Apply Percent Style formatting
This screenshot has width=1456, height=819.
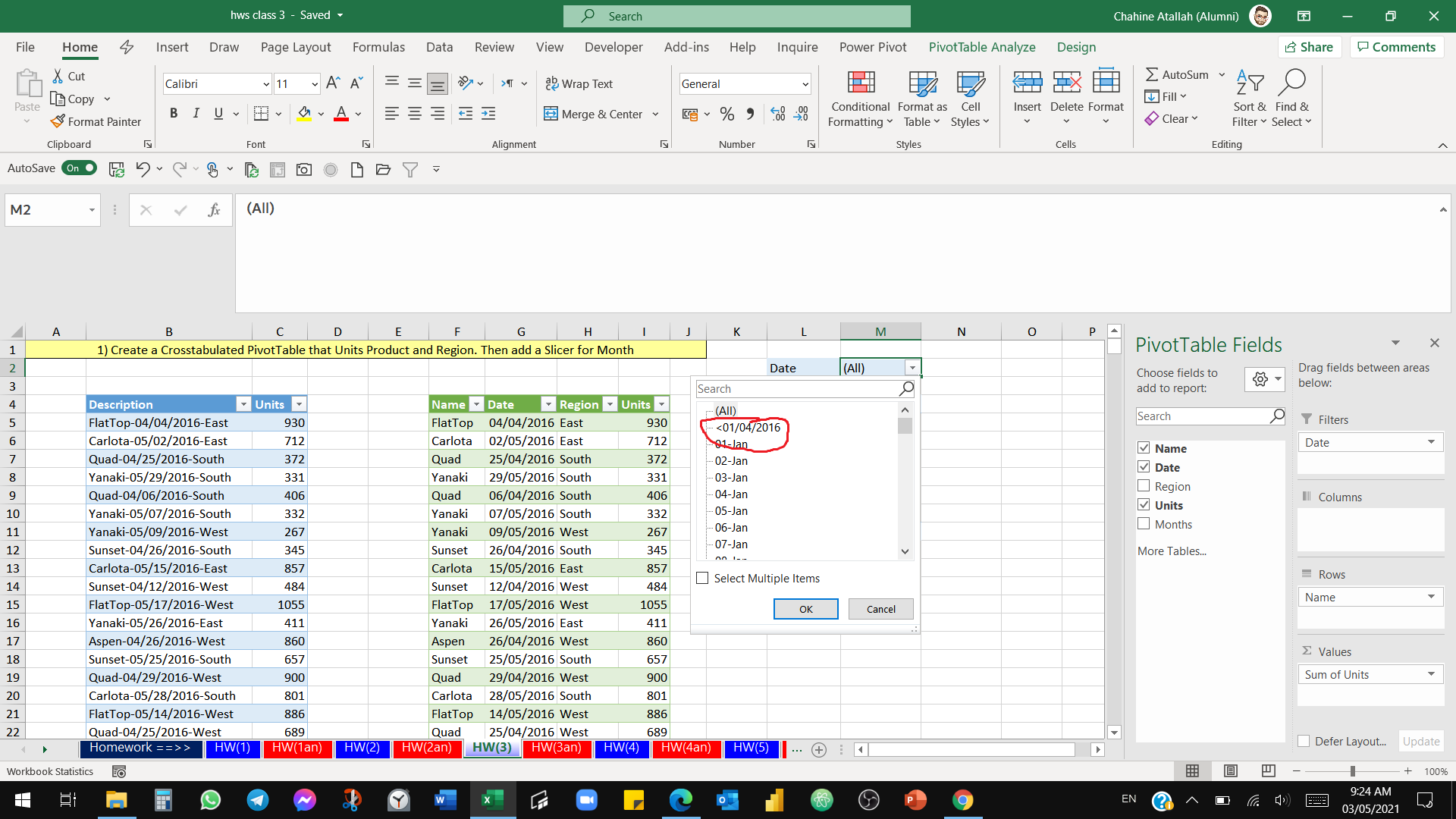pyautogui.click(x=726, y=114)
